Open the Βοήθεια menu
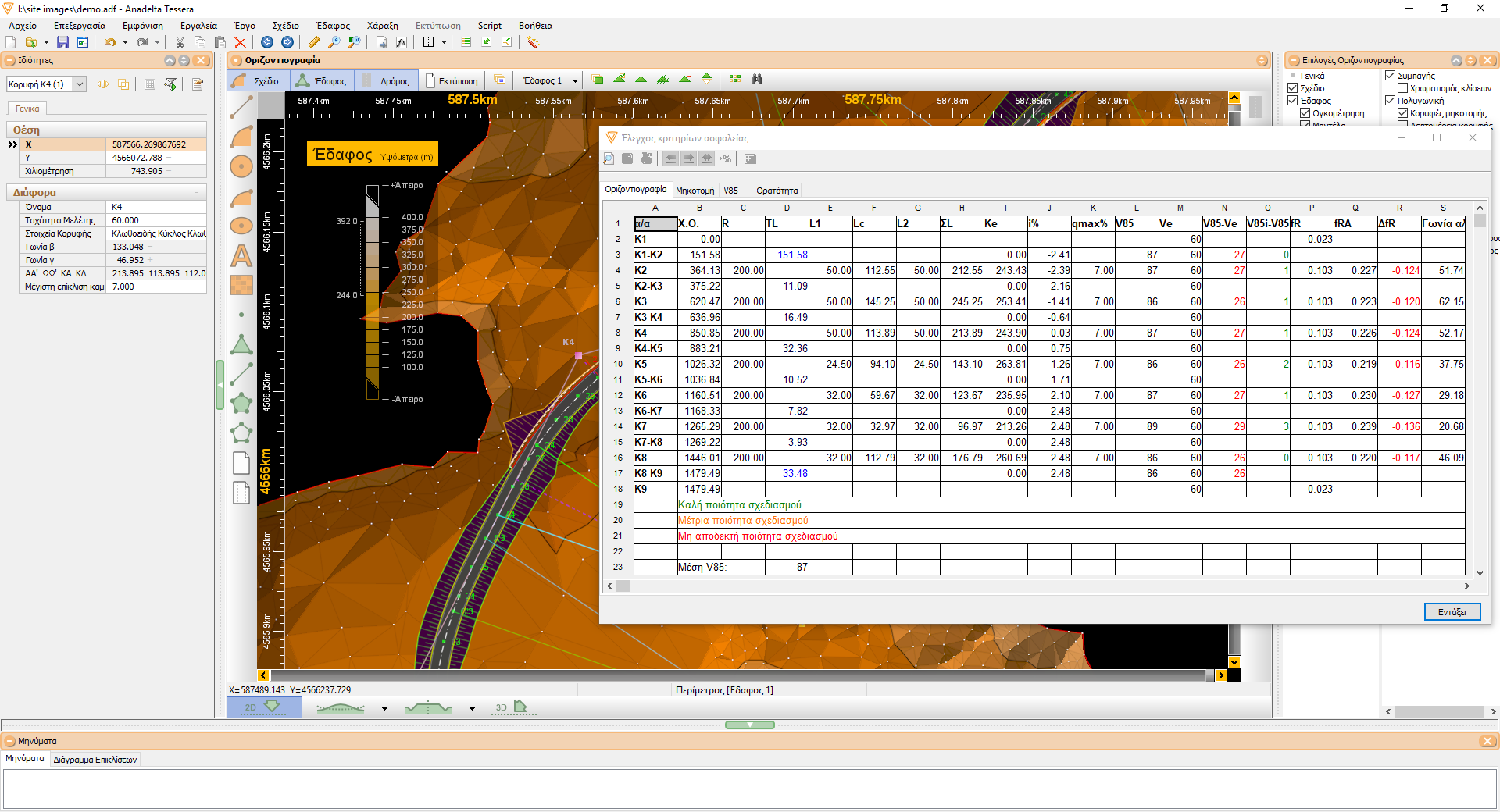Screen dimensions: 1500x812 coord(535,26)
